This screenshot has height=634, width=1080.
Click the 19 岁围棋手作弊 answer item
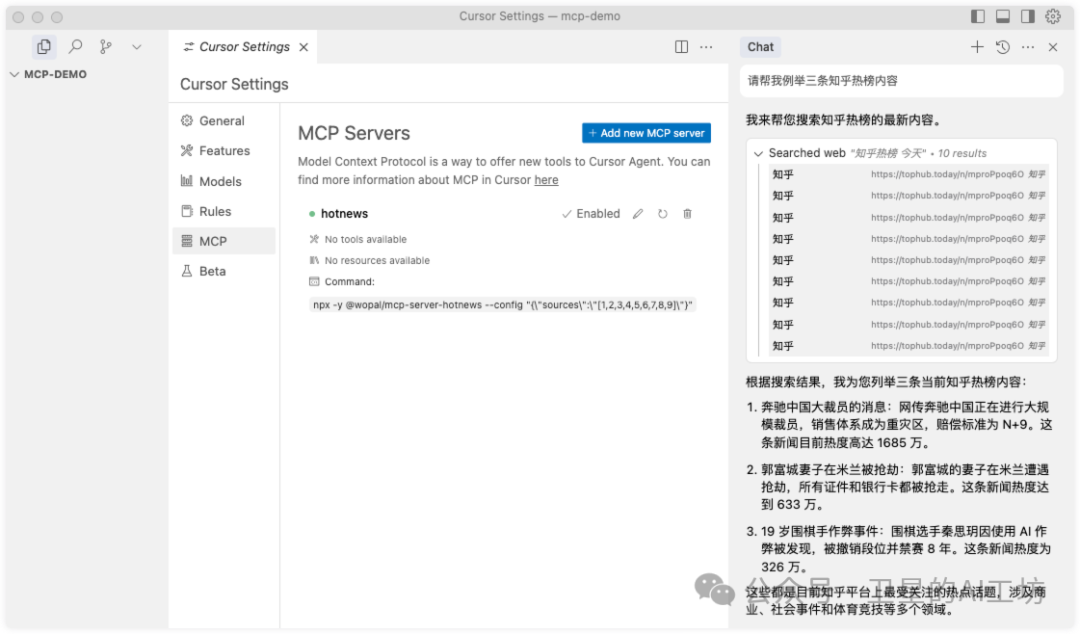[x=900, y=549]
